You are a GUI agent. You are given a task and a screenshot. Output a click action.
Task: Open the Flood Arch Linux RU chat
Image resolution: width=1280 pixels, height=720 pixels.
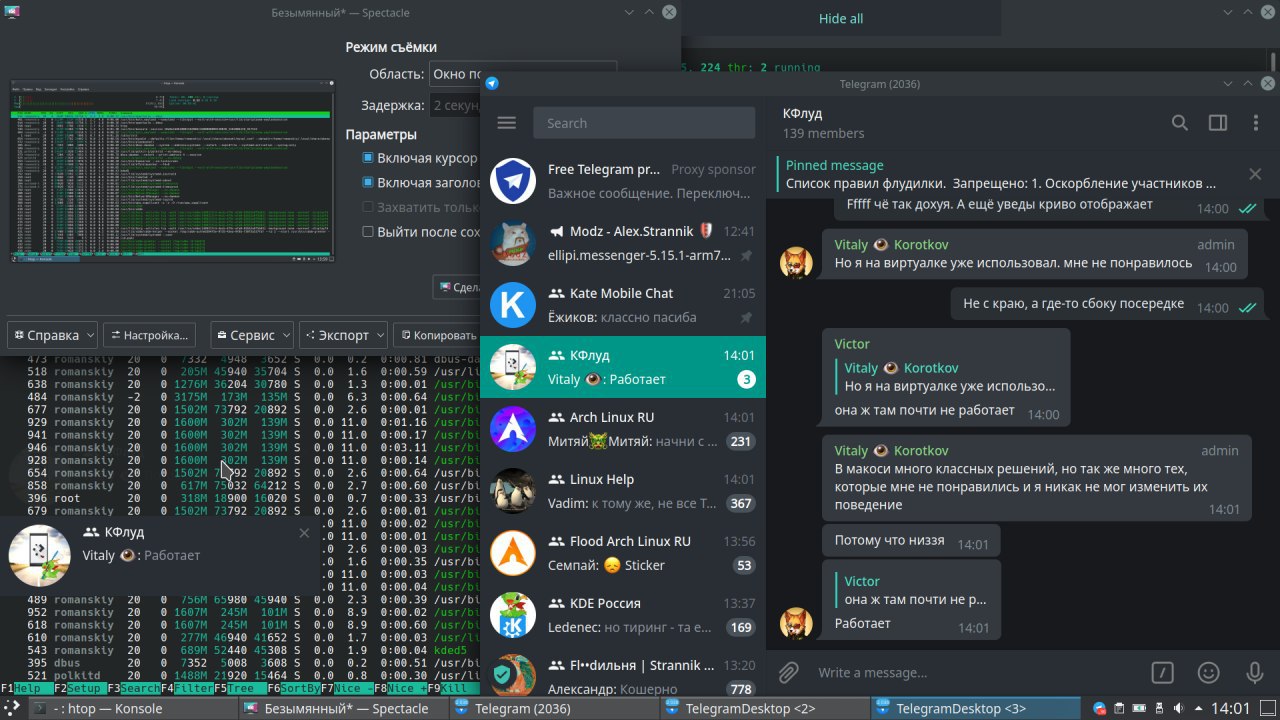click(623, 553)
